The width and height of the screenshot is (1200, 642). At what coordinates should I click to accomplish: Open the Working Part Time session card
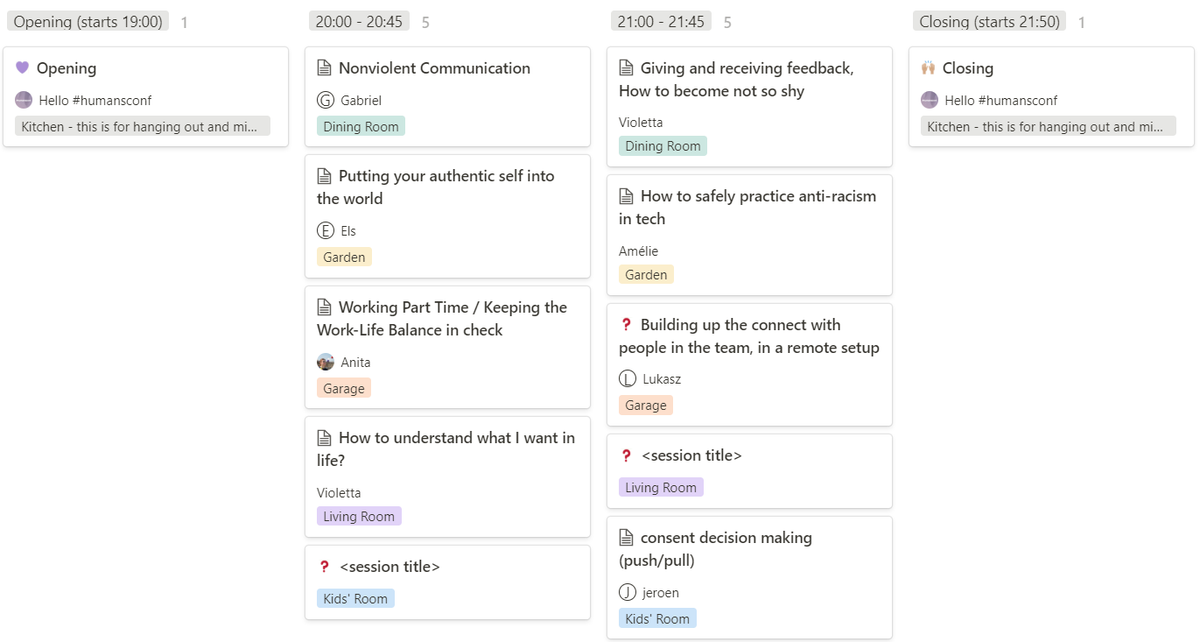tap(448, 347)
